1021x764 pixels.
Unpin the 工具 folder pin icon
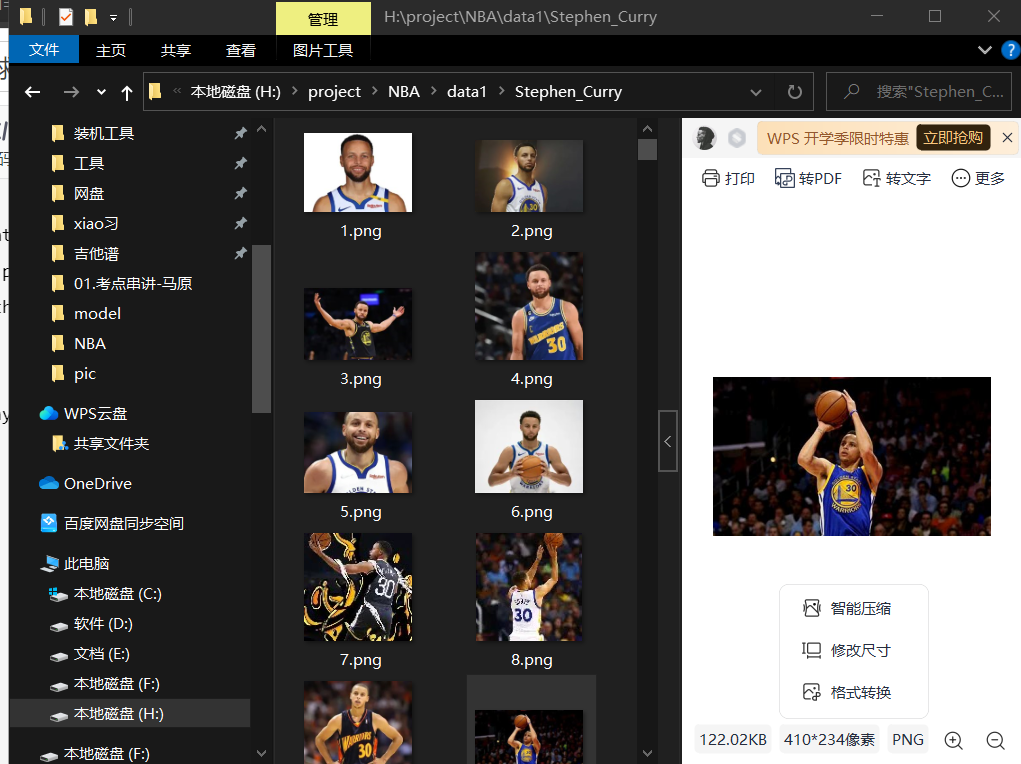[240, 163]
